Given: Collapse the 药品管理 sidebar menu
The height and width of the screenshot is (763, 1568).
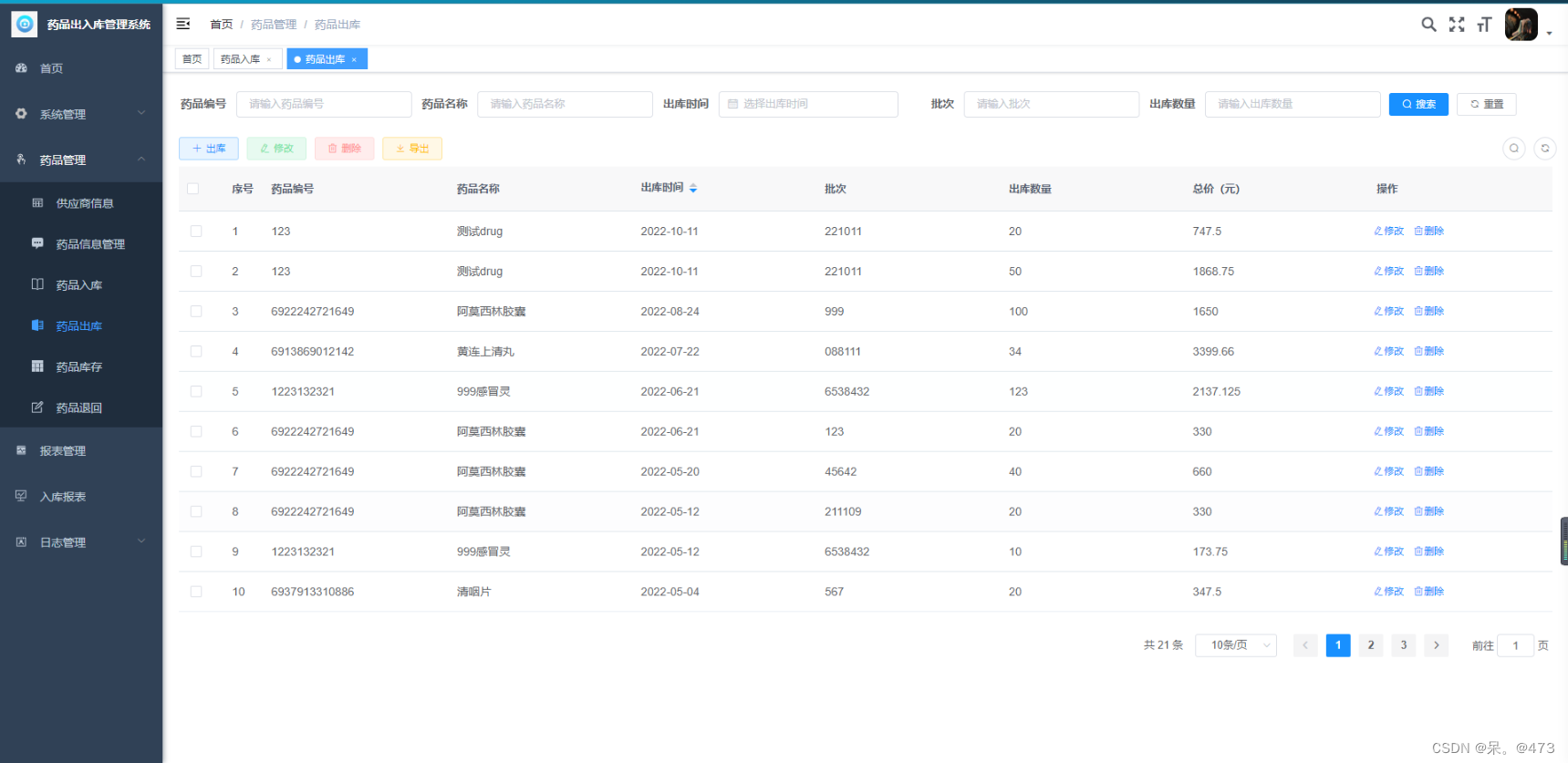Looking at the screenshot, I should [x=81, y=160].
